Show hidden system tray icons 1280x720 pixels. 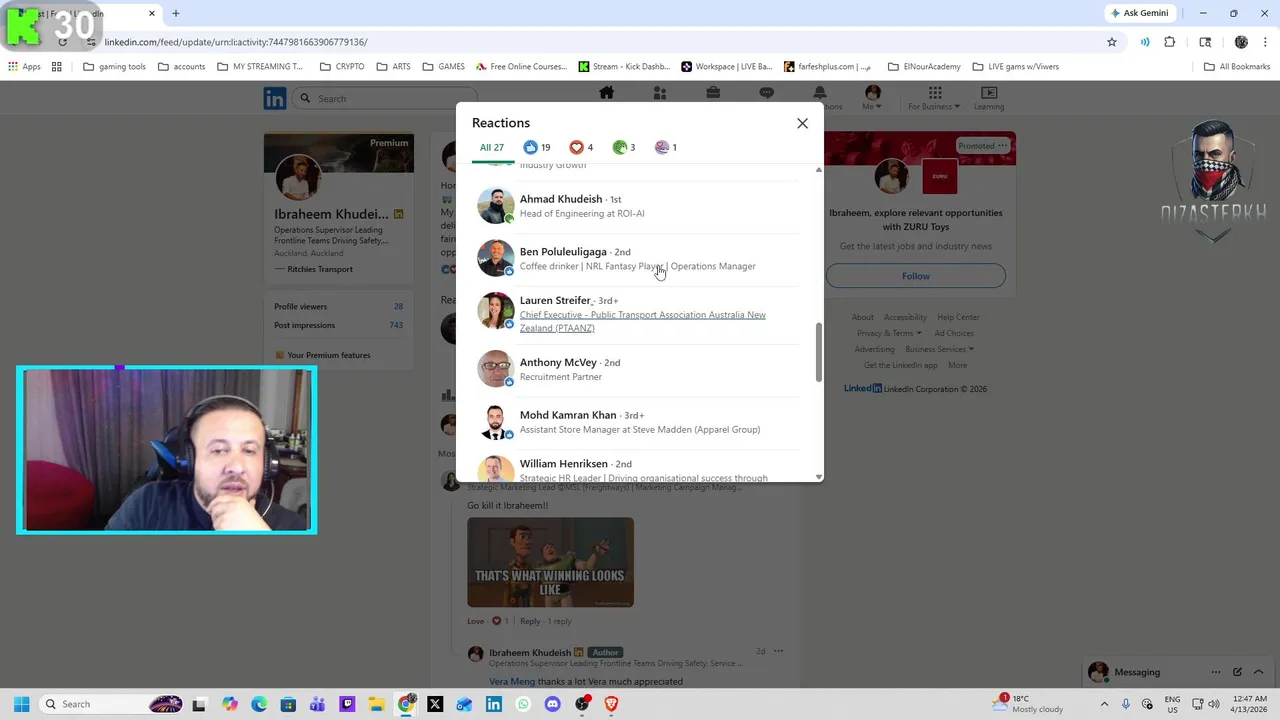(x=1104, y=704)
